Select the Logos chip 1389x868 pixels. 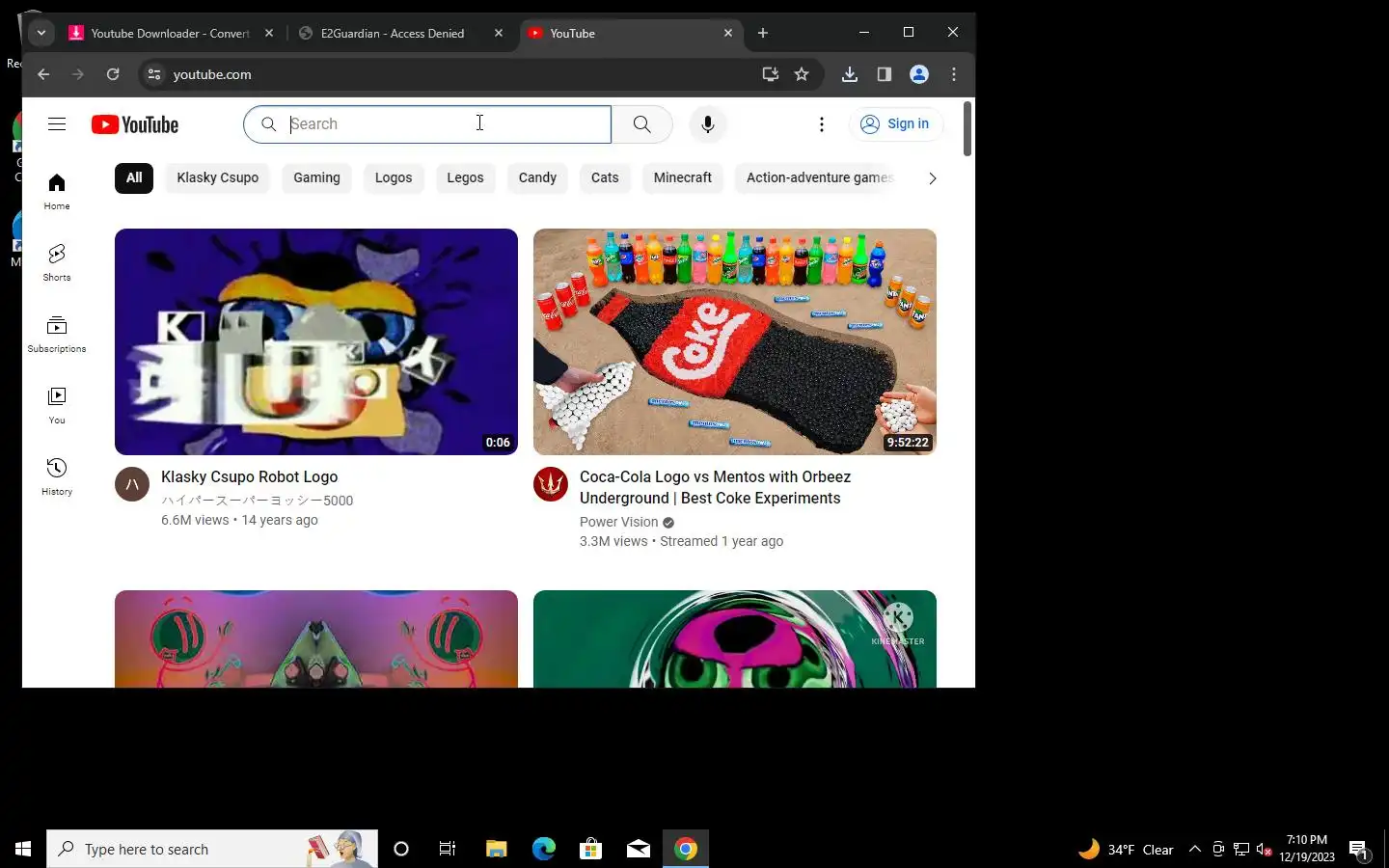(x=394, y=177)
